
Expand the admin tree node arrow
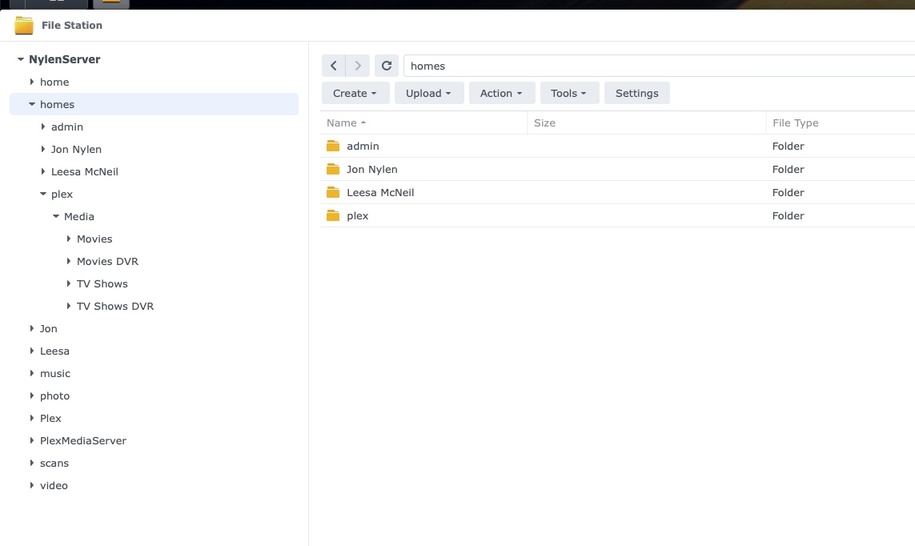point(43,127)
